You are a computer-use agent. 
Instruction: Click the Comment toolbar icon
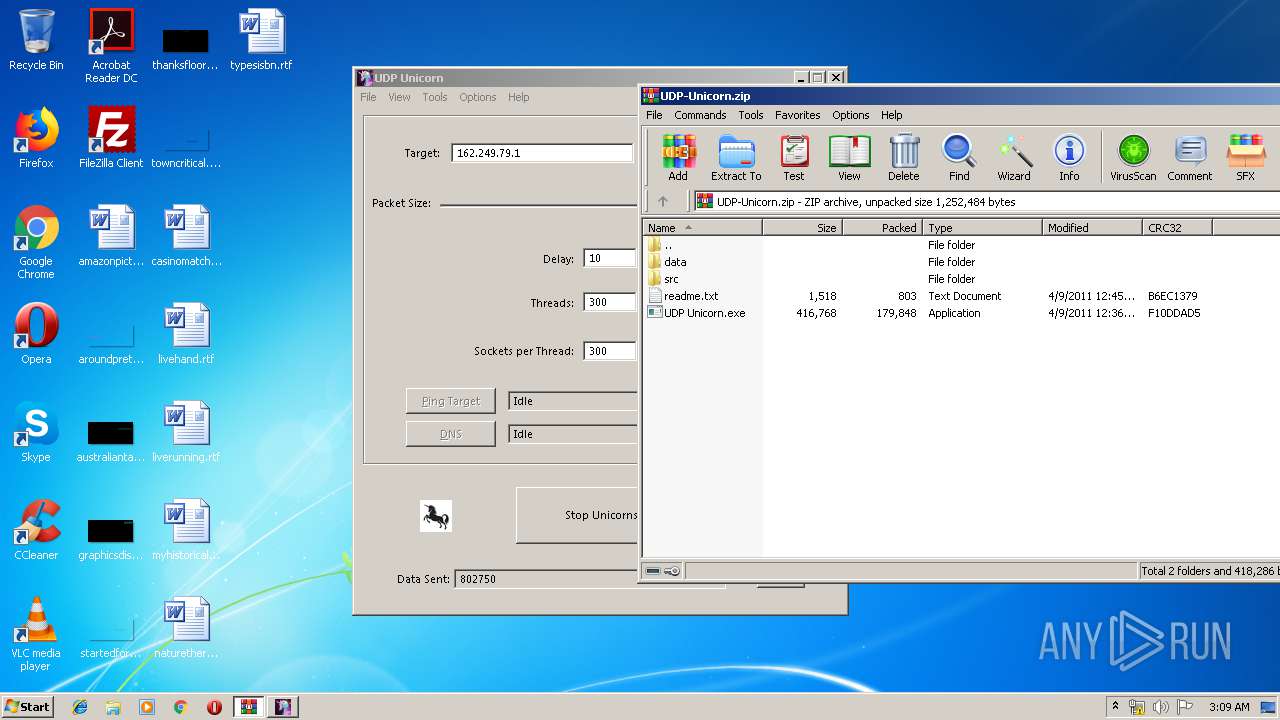coord(1189,158)
